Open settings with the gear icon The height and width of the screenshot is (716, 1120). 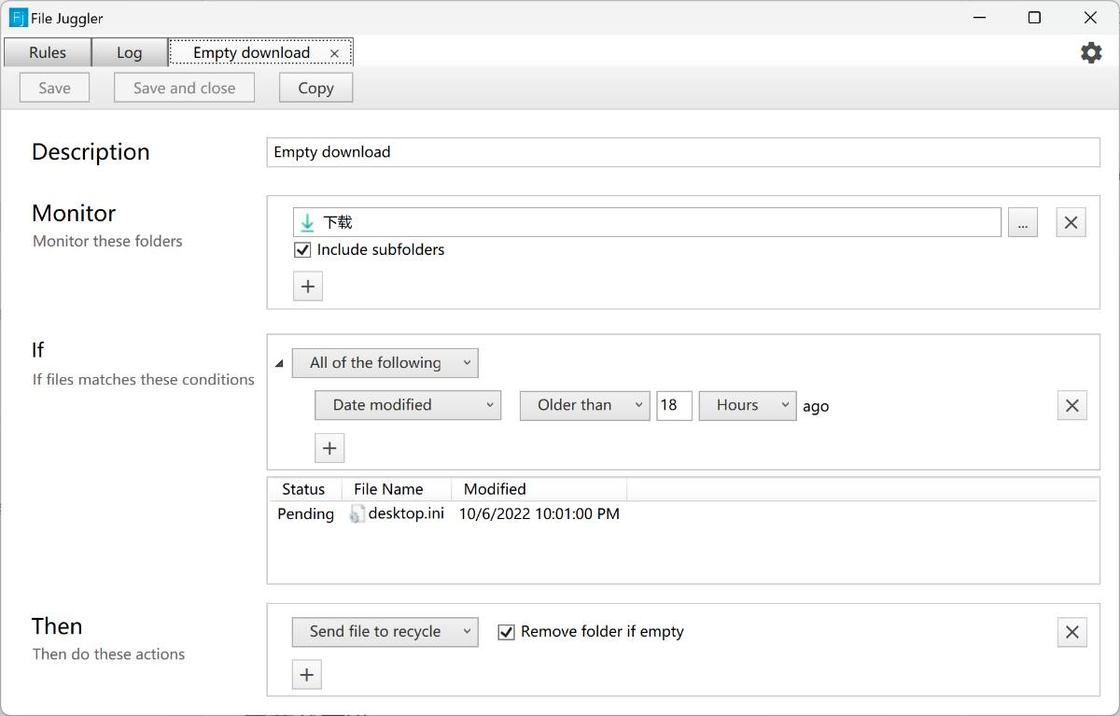click(1091, 52)
